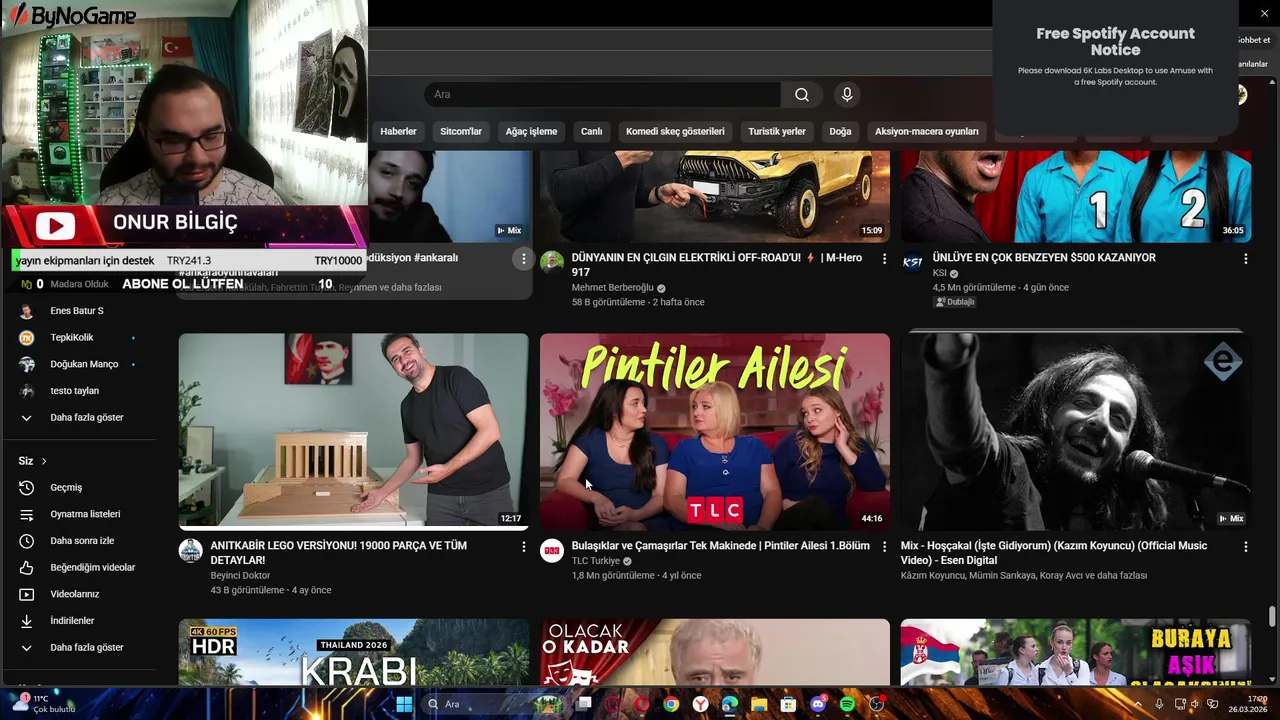Image resolution: width=1280 pixels, height=720 pixels.
Task: Open options menu for M-Hero 917 video
Action: point(884,259)
